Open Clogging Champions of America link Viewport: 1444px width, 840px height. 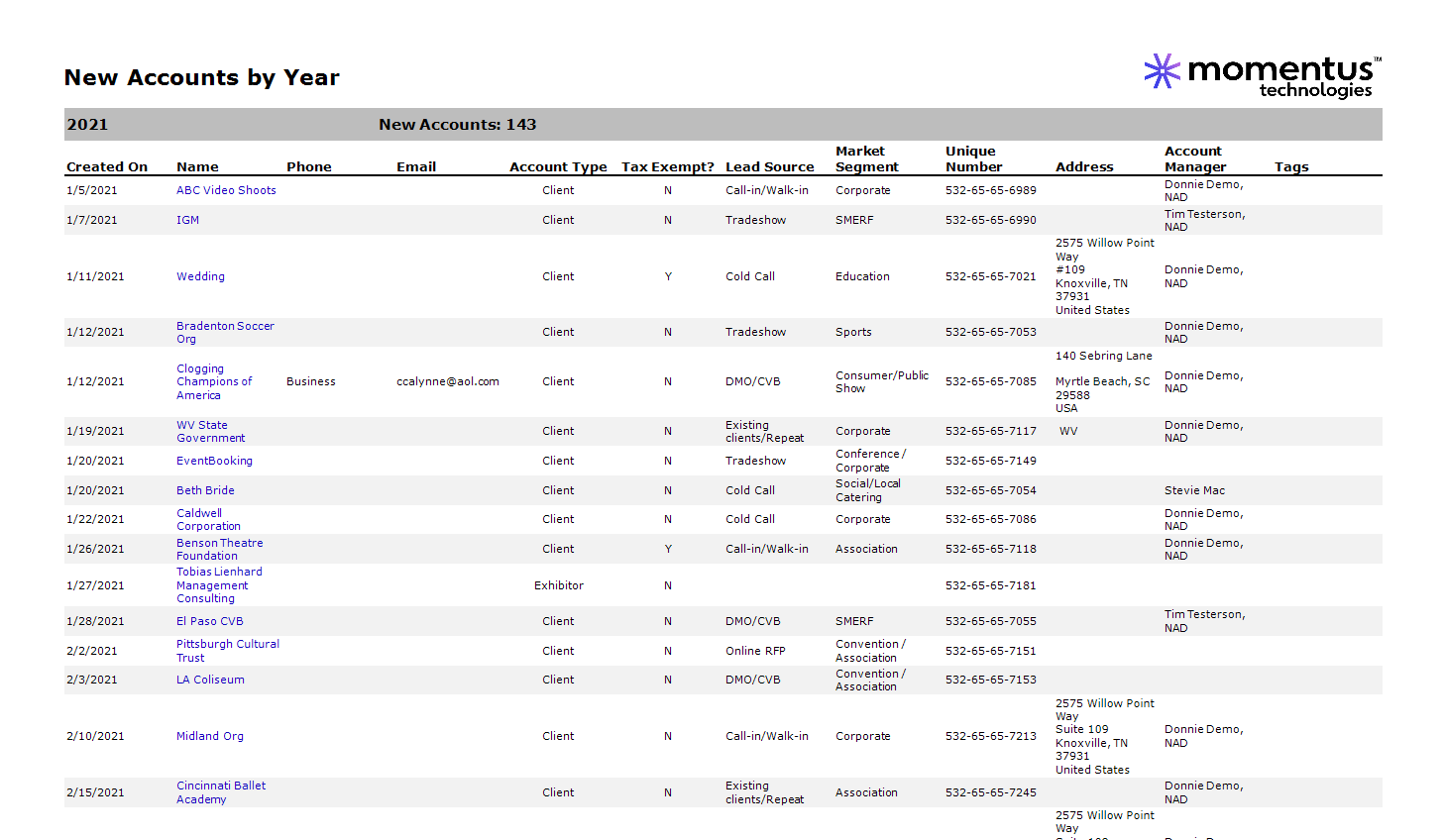pyautogui.click(x=214, y=381)
